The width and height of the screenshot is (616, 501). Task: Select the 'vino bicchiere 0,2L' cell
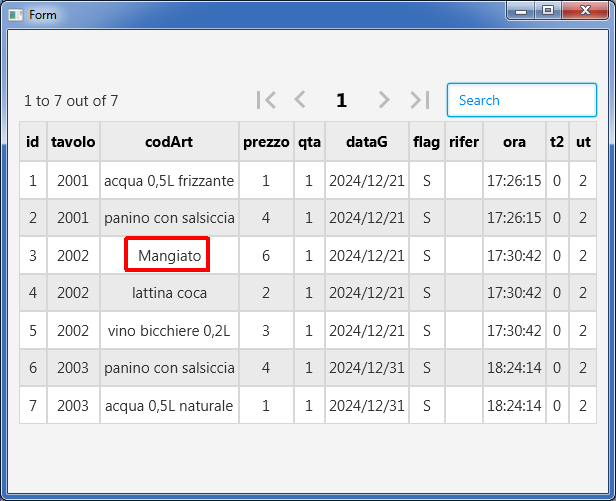(169, 330)
